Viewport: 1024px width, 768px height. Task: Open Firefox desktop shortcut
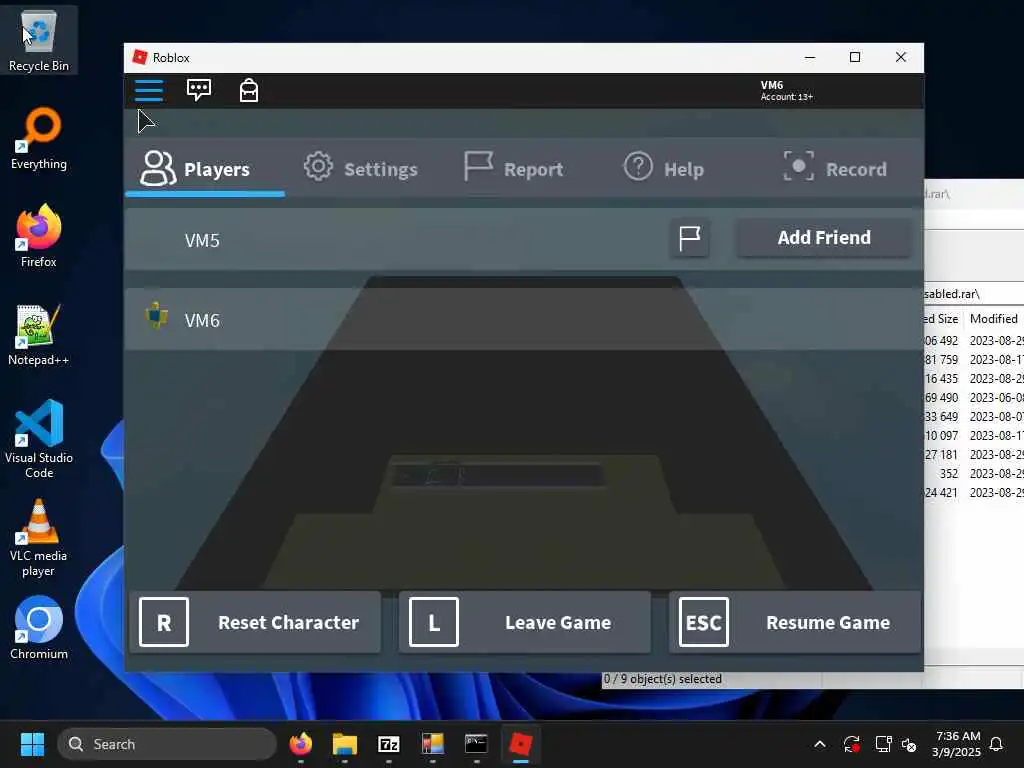pos(39,236)
